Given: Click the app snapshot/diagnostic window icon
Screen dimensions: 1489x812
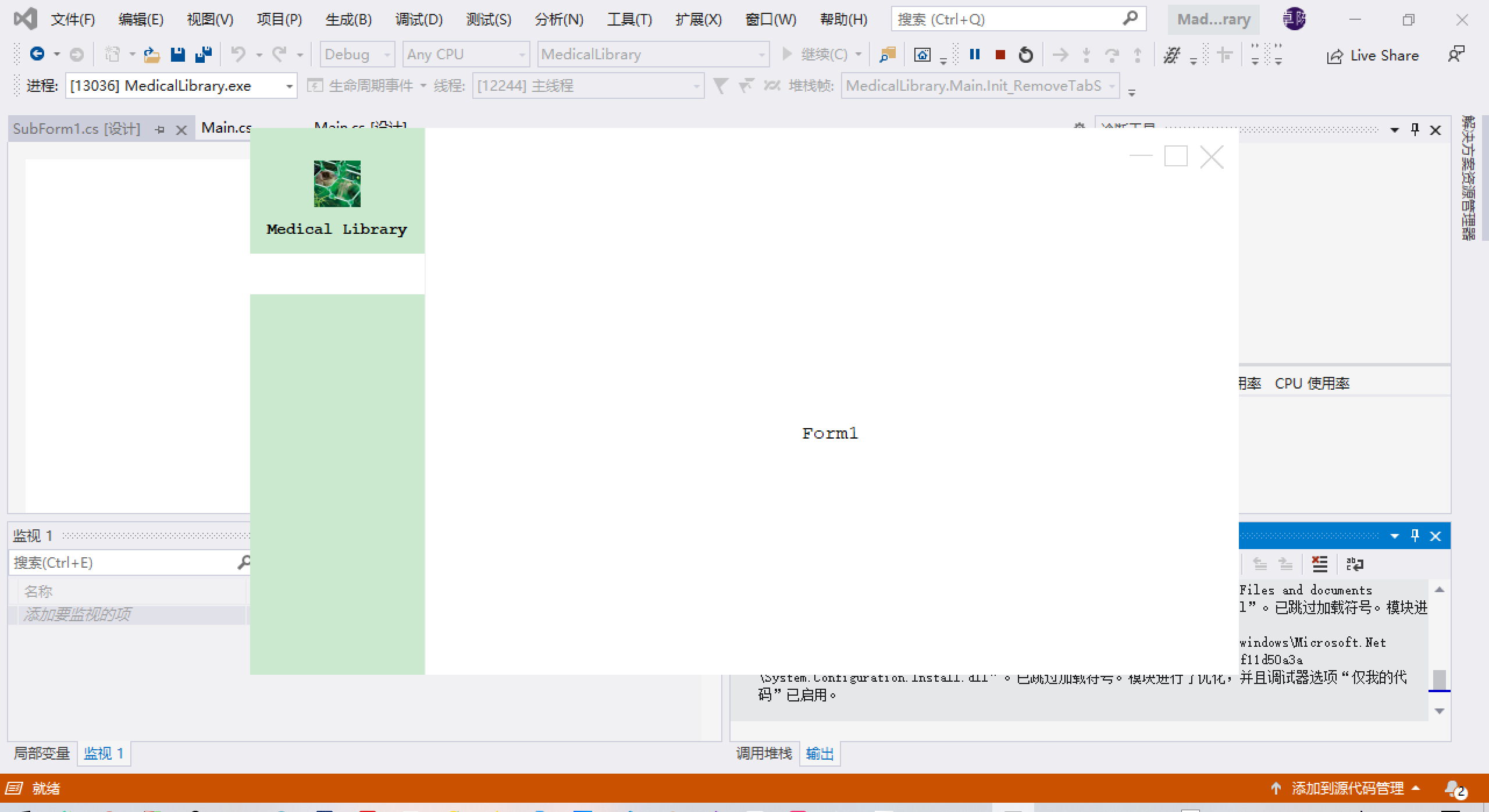Looking at the screenshot, I should click(x=922, y=55).
